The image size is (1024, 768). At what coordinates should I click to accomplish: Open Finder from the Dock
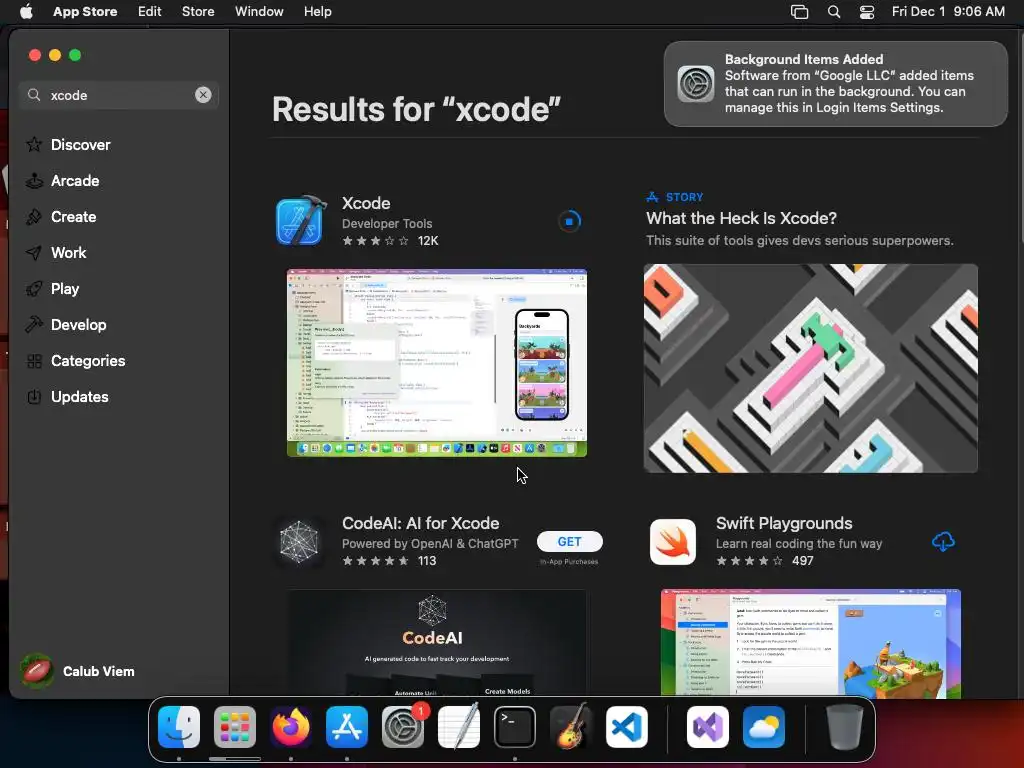(179, 727)
